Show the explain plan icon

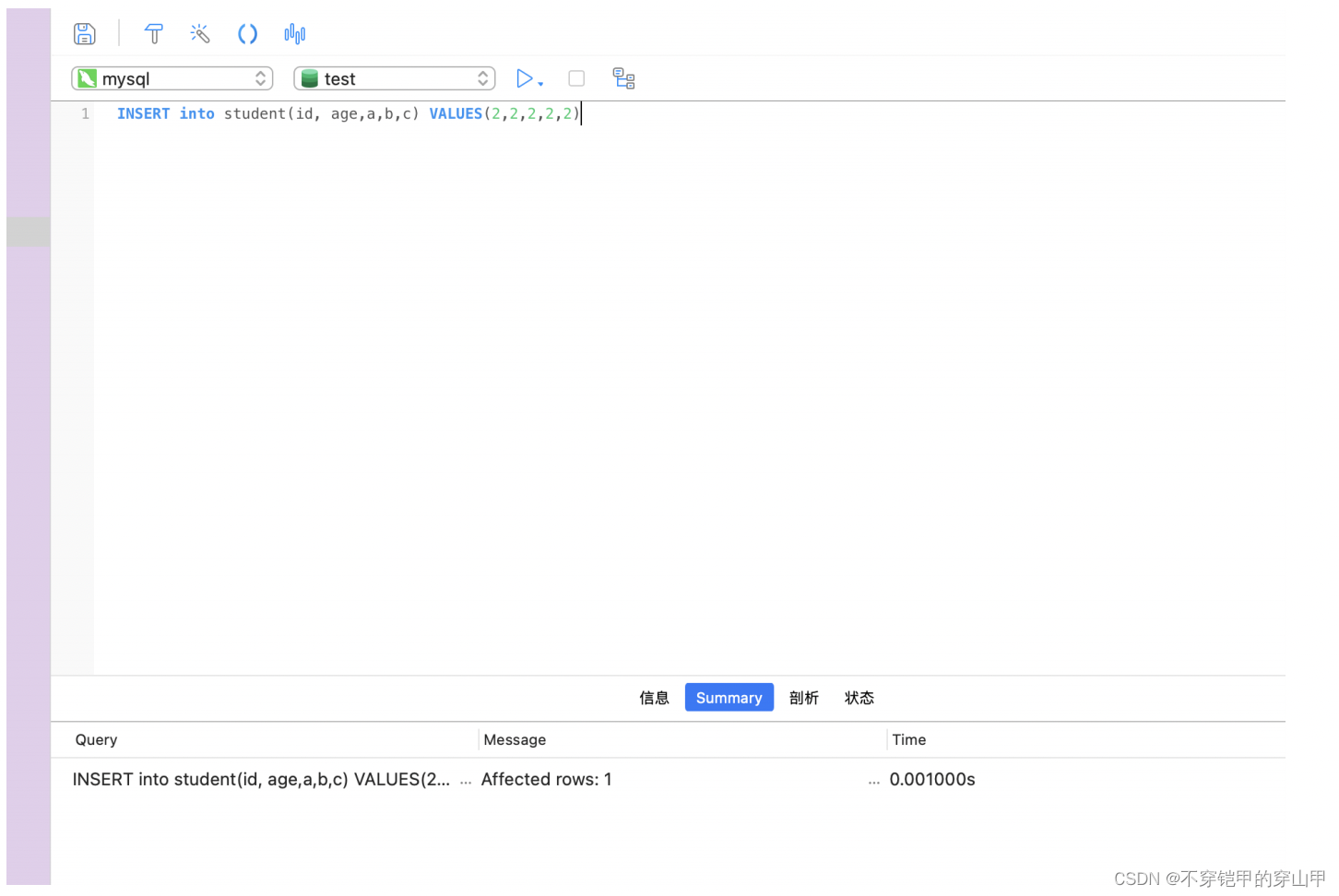624,78
